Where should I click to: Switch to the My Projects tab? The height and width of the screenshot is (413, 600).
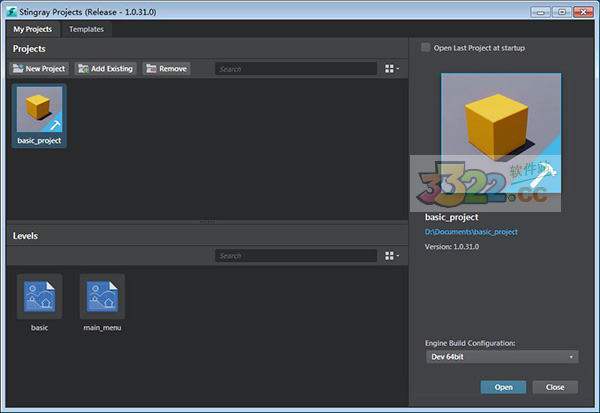[x=33, y=29]
